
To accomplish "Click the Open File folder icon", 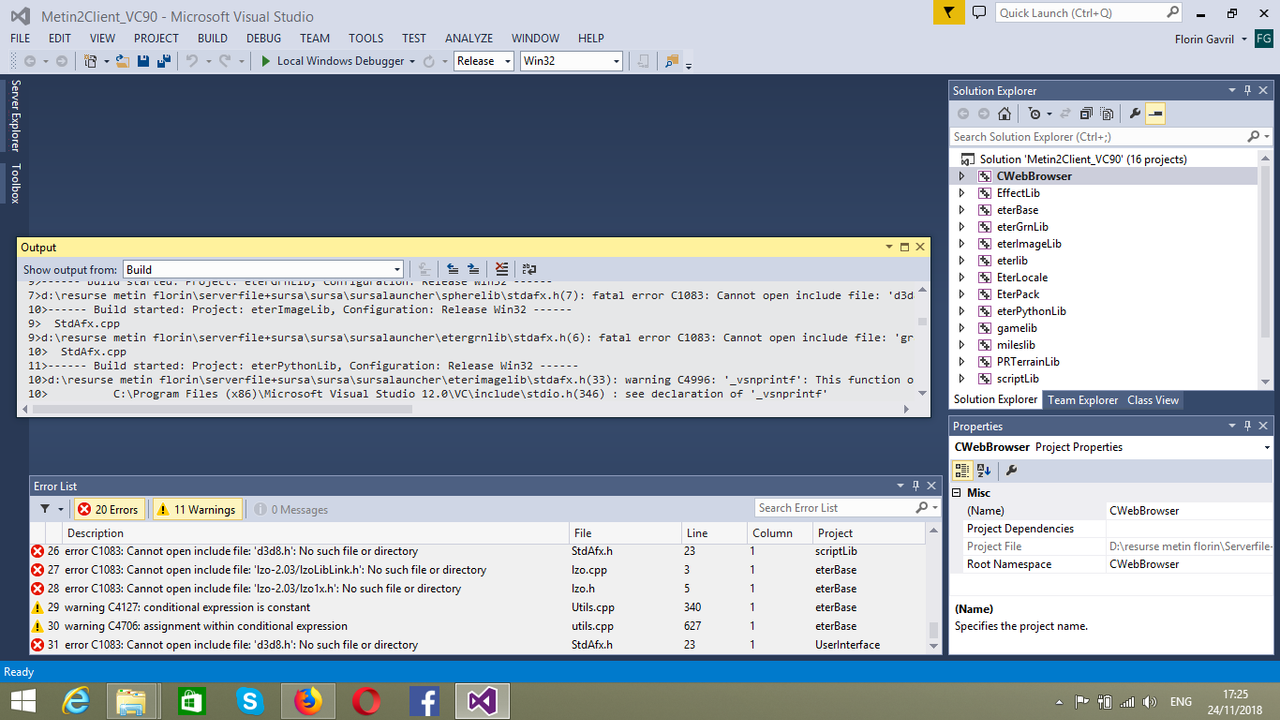I will (x=122, y=61).
